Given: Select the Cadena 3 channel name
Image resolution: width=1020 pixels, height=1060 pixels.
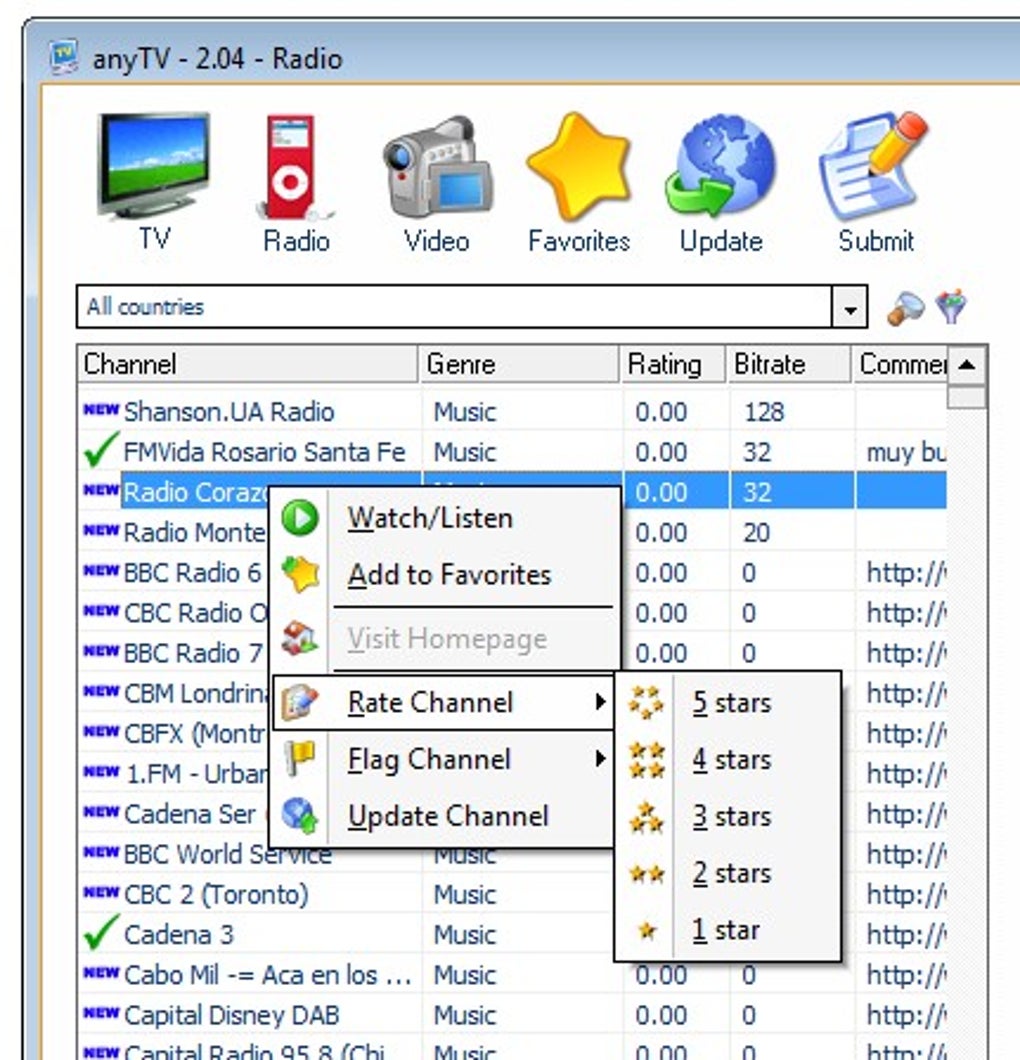Looking at the screenshot, I should 178,935.
